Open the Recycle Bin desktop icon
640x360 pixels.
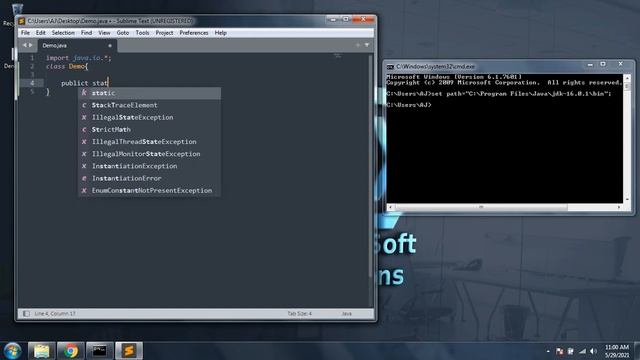[17, 9]
